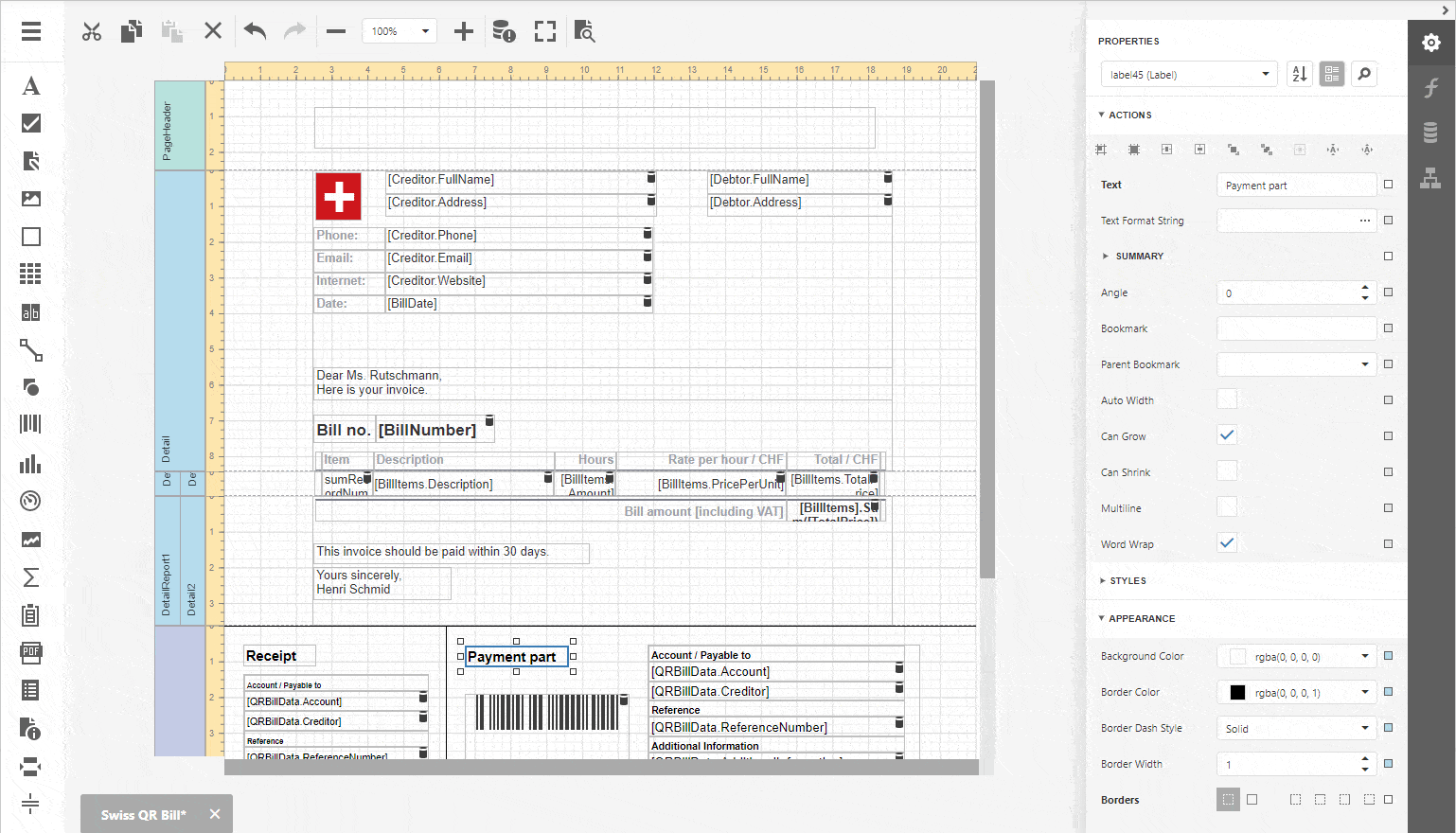Click the Background Color swatch
This screenshot has height=833, width=1456.
tap(1237, 656)
